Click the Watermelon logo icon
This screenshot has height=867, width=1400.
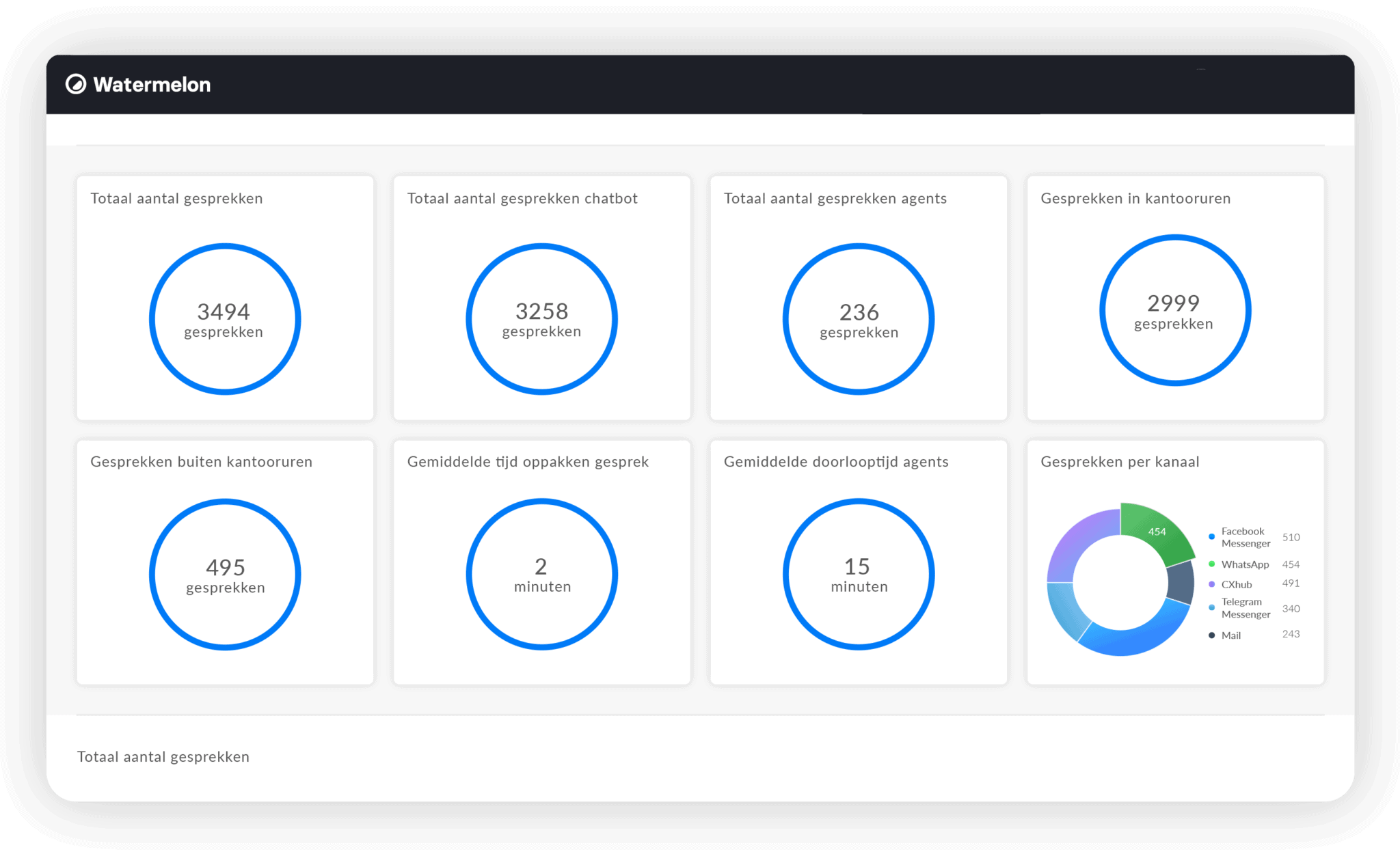(76, 84)
